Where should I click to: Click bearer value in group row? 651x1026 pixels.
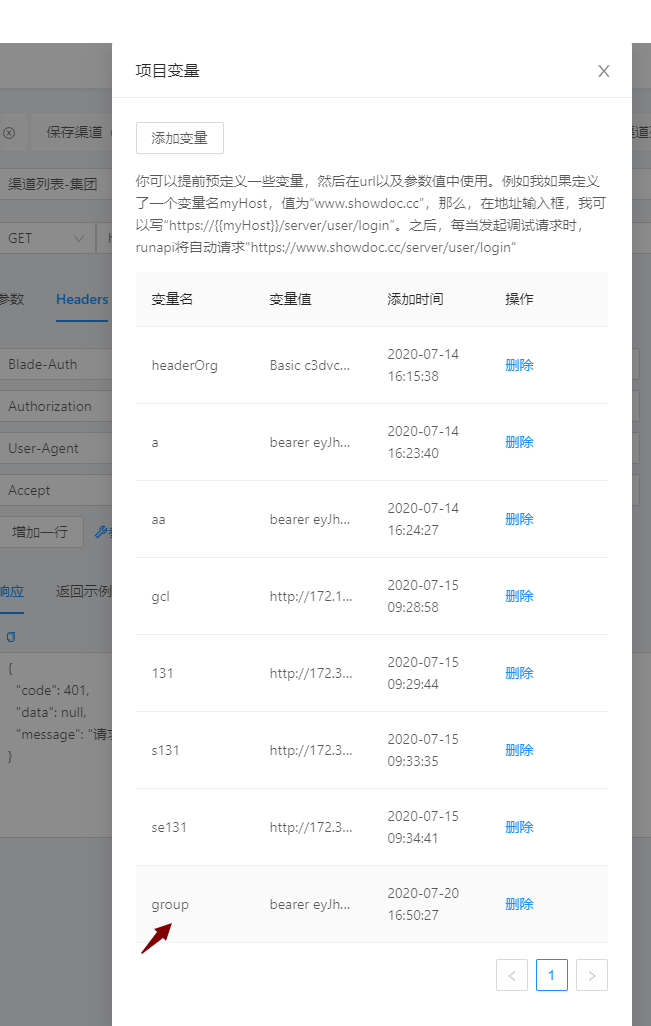coord(309,904)
